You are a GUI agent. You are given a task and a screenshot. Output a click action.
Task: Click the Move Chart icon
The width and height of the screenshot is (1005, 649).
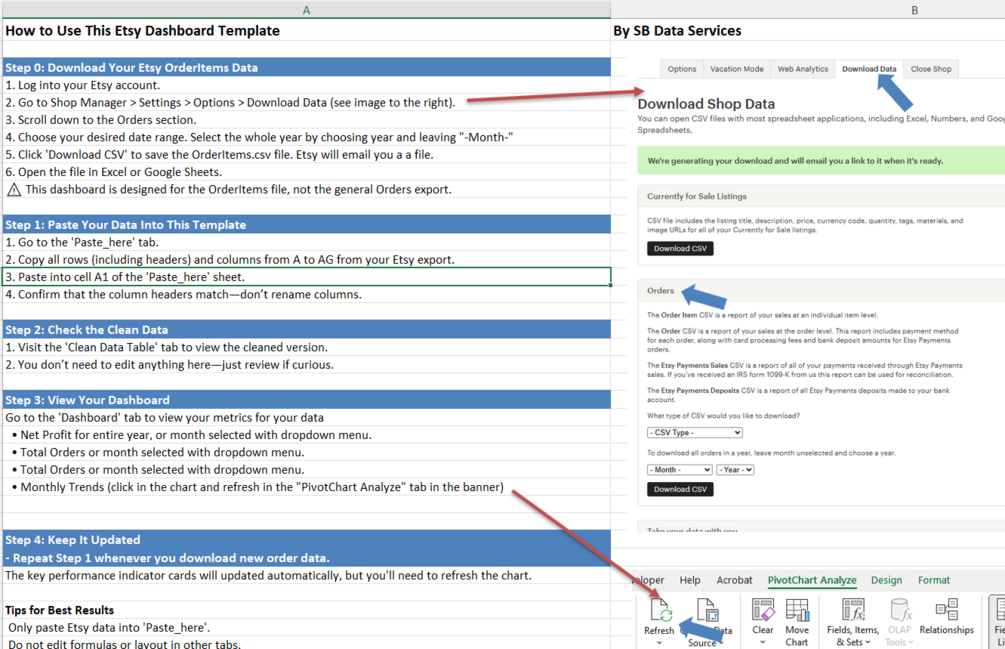[797, 610]
